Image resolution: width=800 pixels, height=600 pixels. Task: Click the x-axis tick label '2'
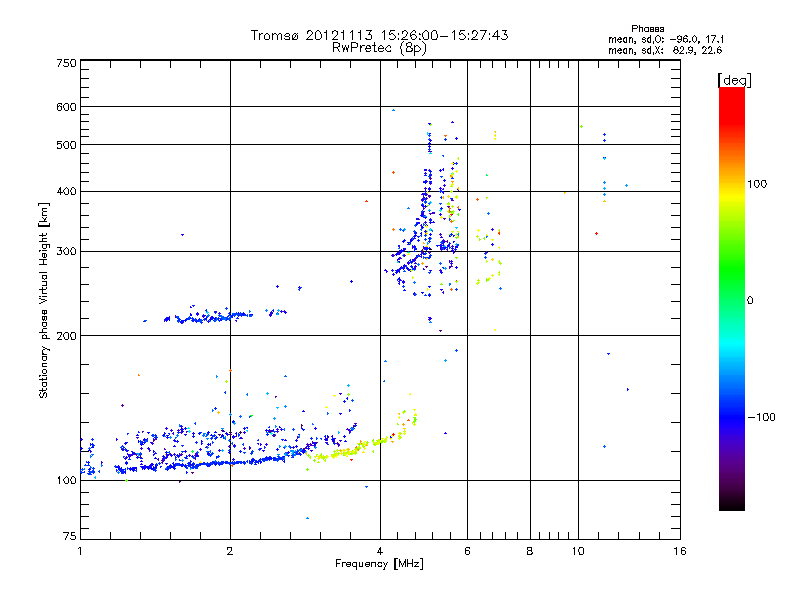click(x=230, y=551)
